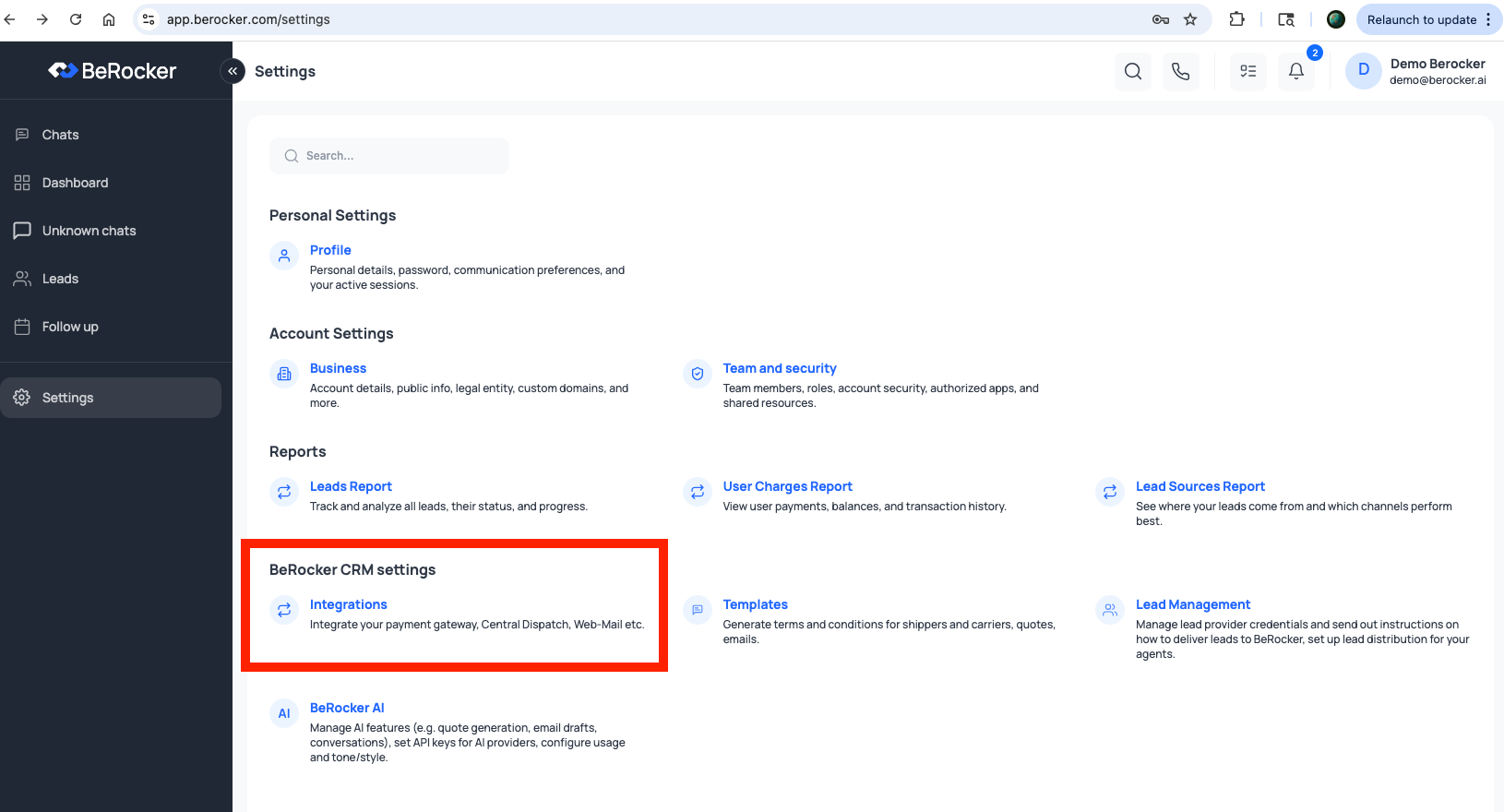
Task: Click the "Personal Settings" heading
Action: (x=332, y=215)
